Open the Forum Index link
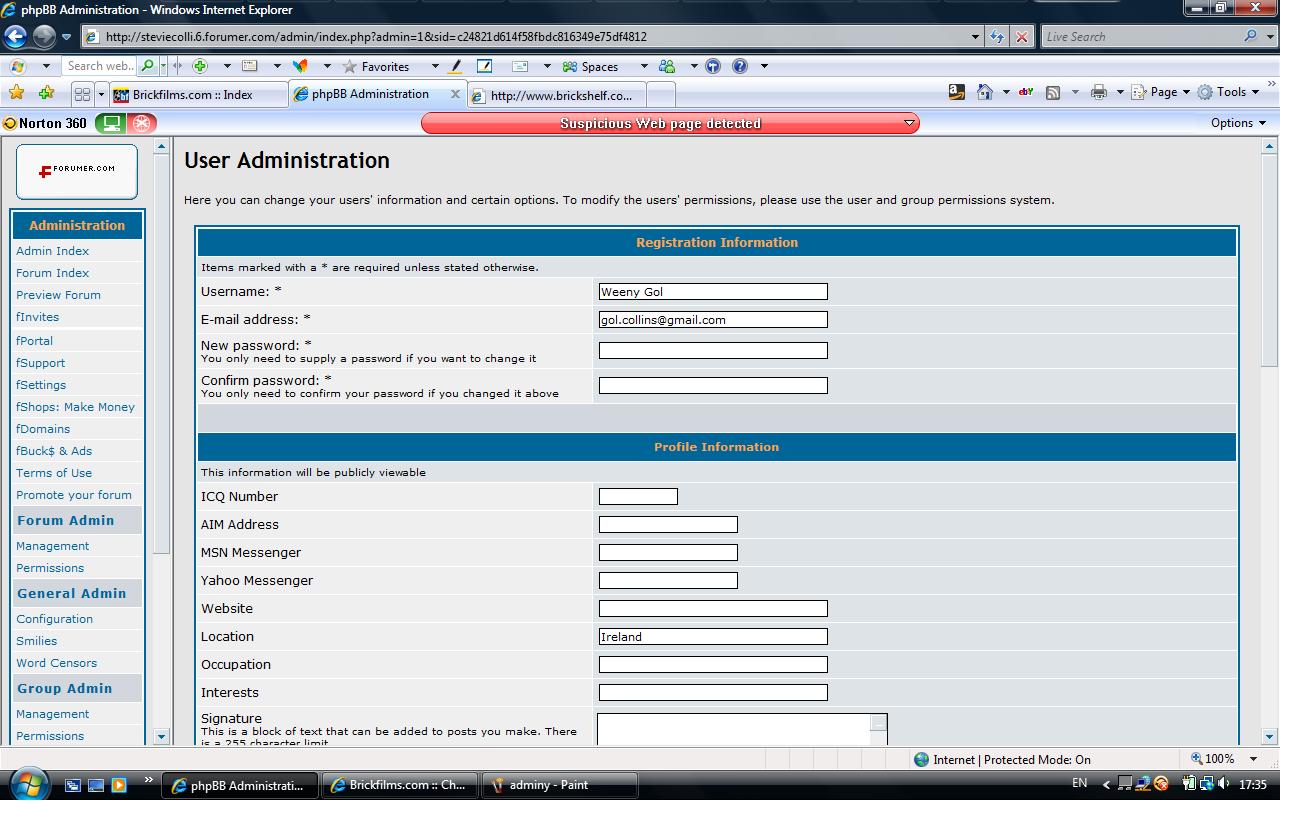Screen dimensions: 1292x834 (52, 273)
